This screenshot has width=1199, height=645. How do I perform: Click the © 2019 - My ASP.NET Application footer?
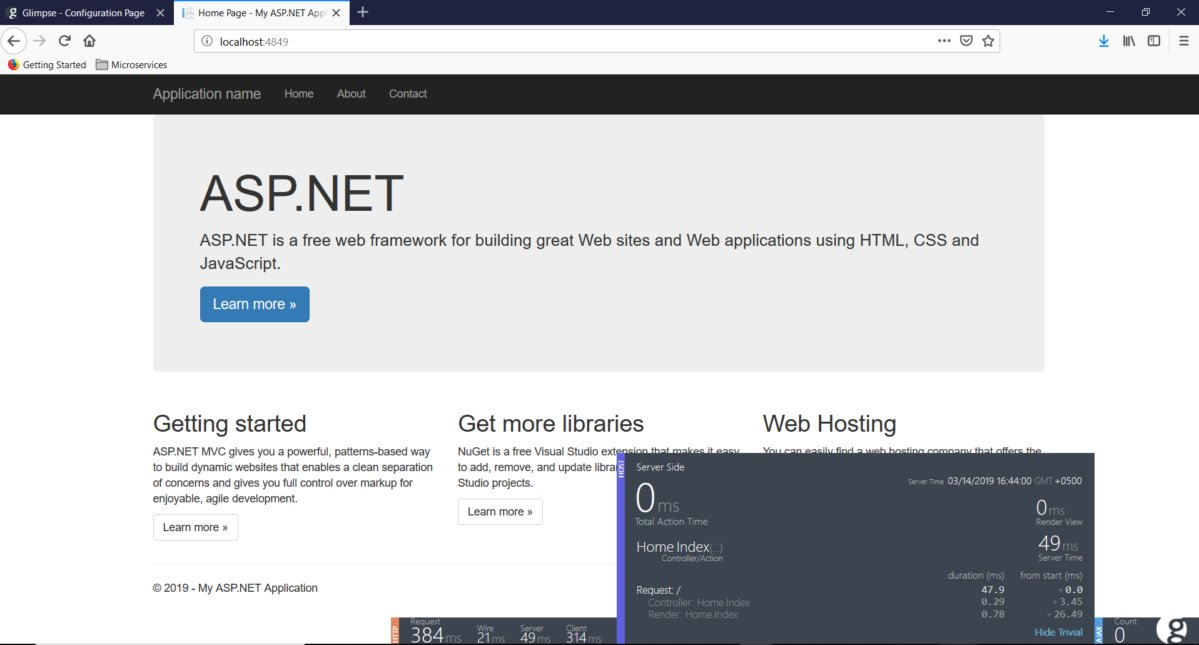point(235,588)
